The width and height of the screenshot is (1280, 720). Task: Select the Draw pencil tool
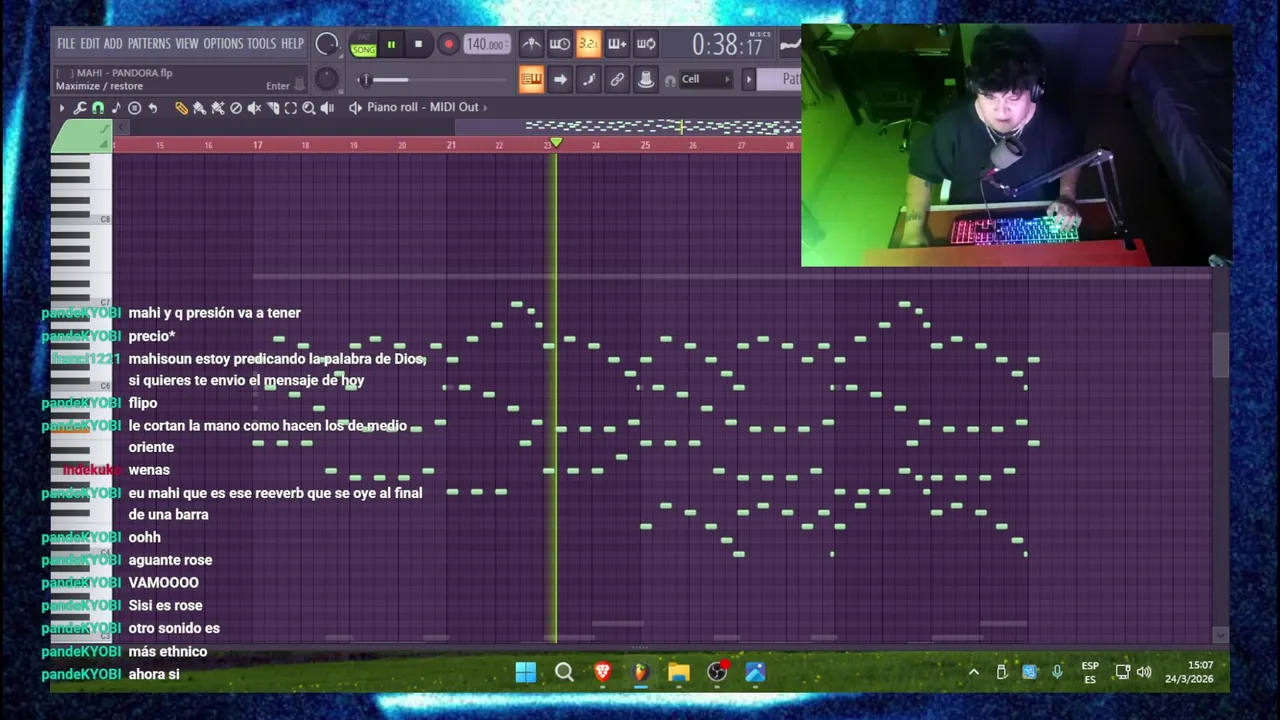(181, 108)
